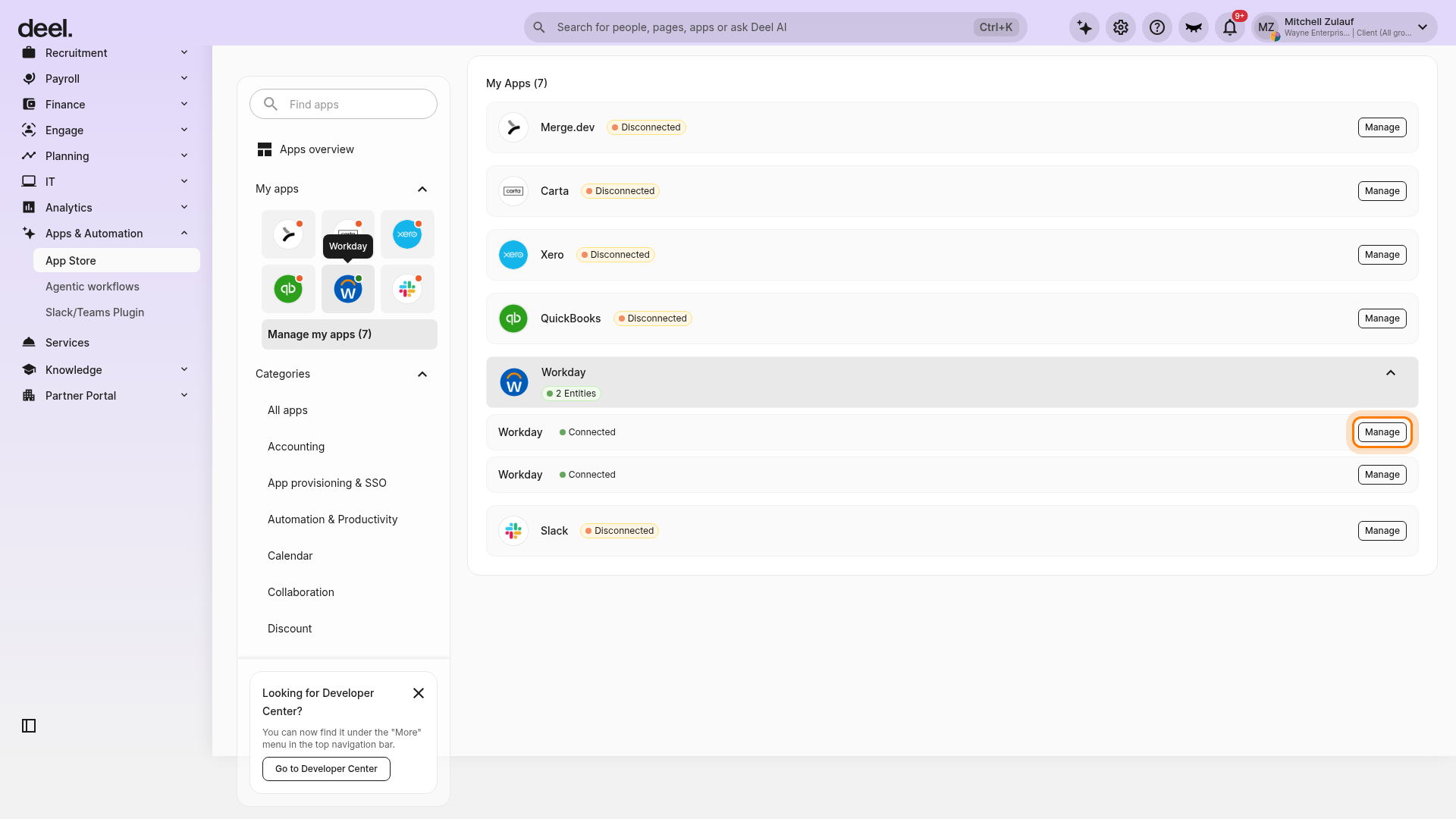
Task: Close the Developer Center notice
Action: pos(419,693)
